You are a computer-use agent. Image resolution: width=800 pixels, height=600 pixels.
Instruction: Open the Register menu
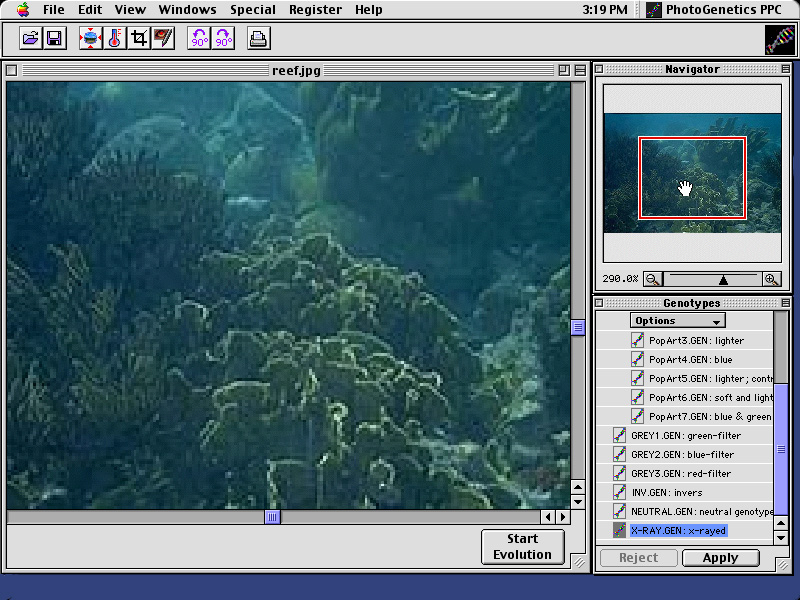(315, 9)
